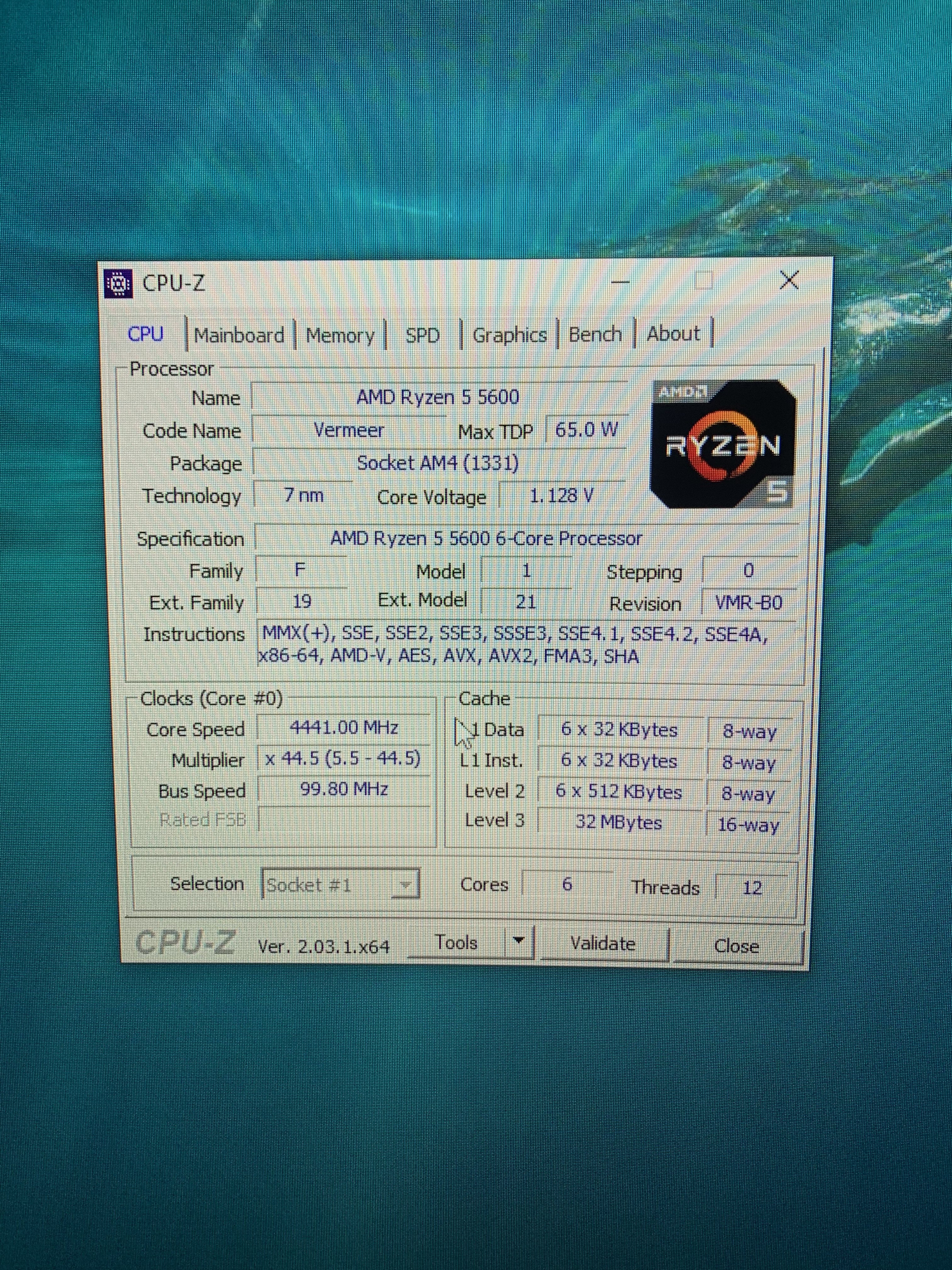
Task: Click the Tools button
Action: pyautogui.click(x=456, y=942)
